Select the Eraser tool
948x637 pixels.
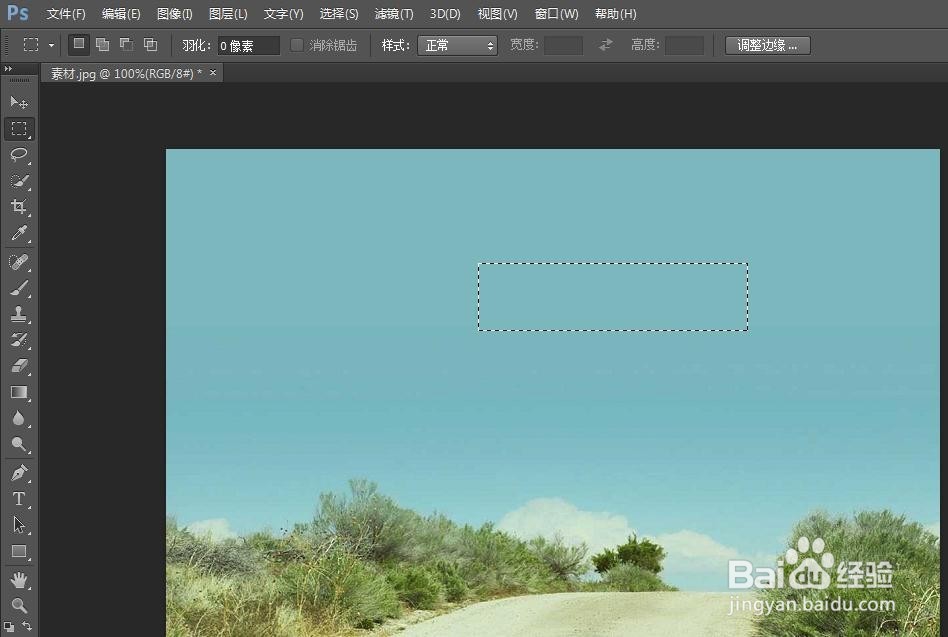pyautogui.click(x=19, y=366)
